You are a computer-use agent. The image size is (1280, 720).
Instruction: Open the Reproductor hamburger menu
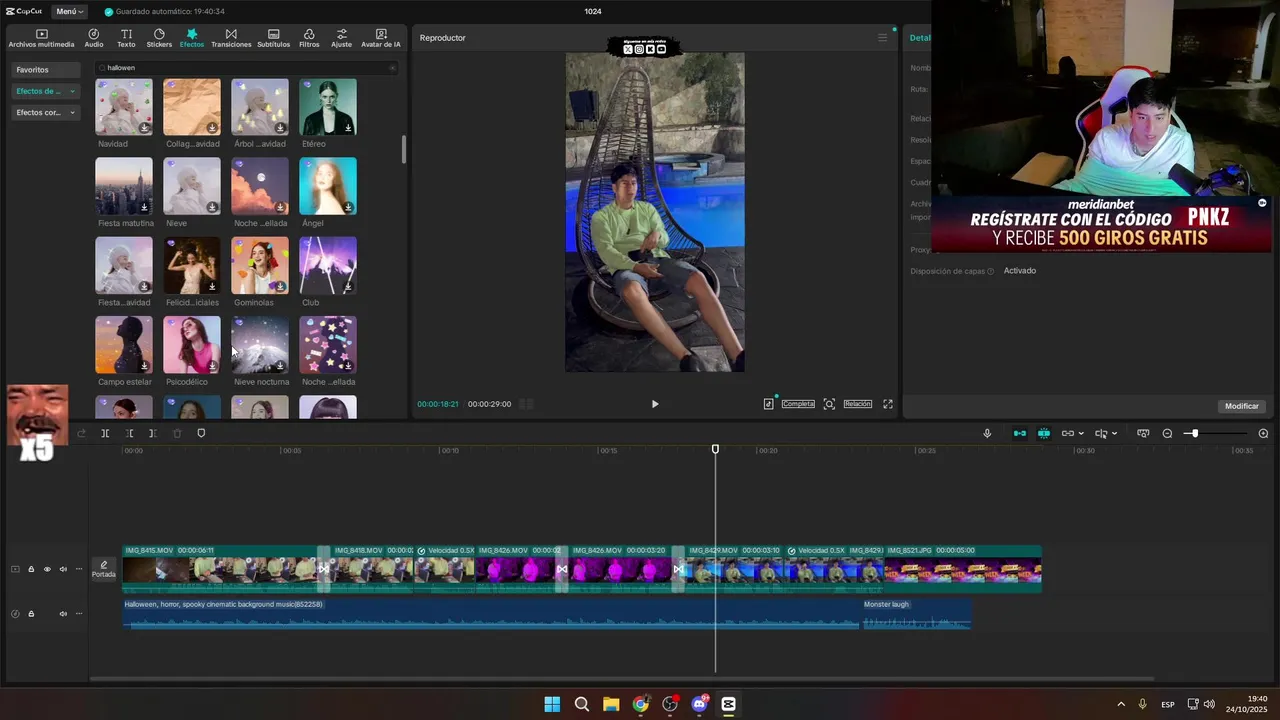click(x=882, y=38)
